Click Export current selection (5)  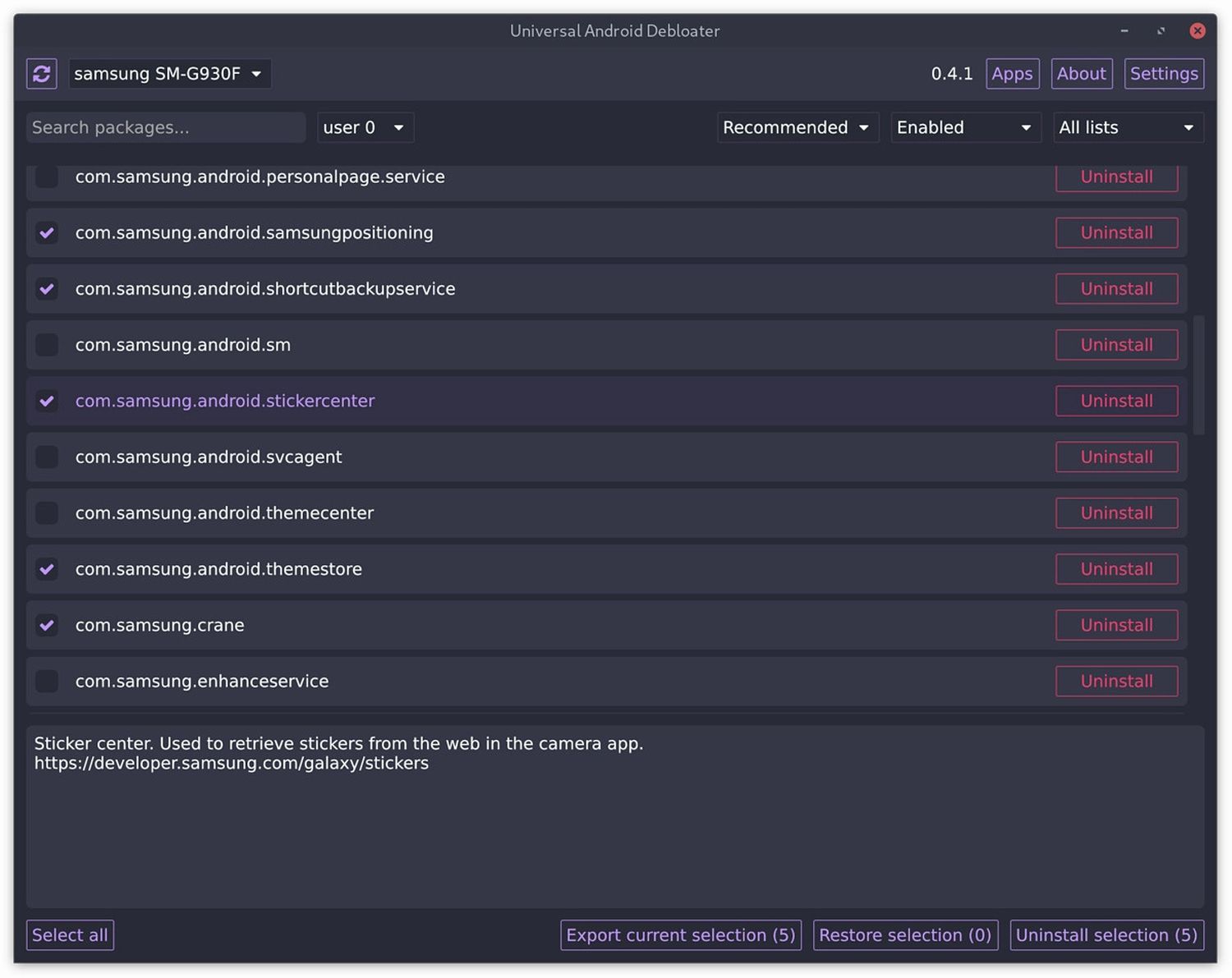(680, 935)
